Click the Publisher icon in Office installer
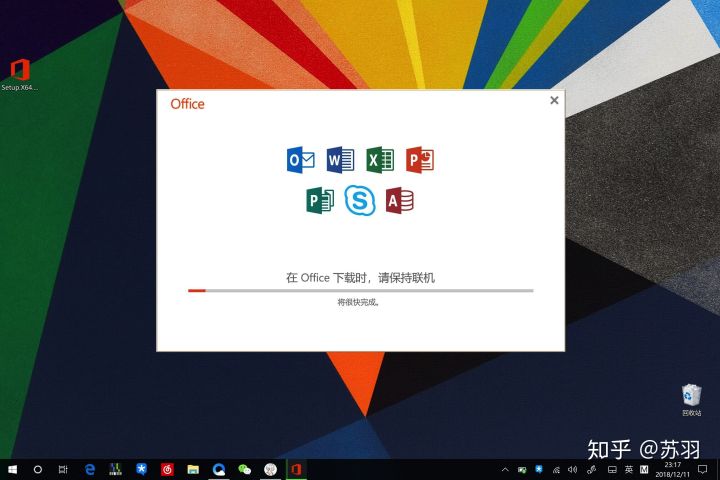The height and width of the screenshot is (480, 720). [320, 200]
